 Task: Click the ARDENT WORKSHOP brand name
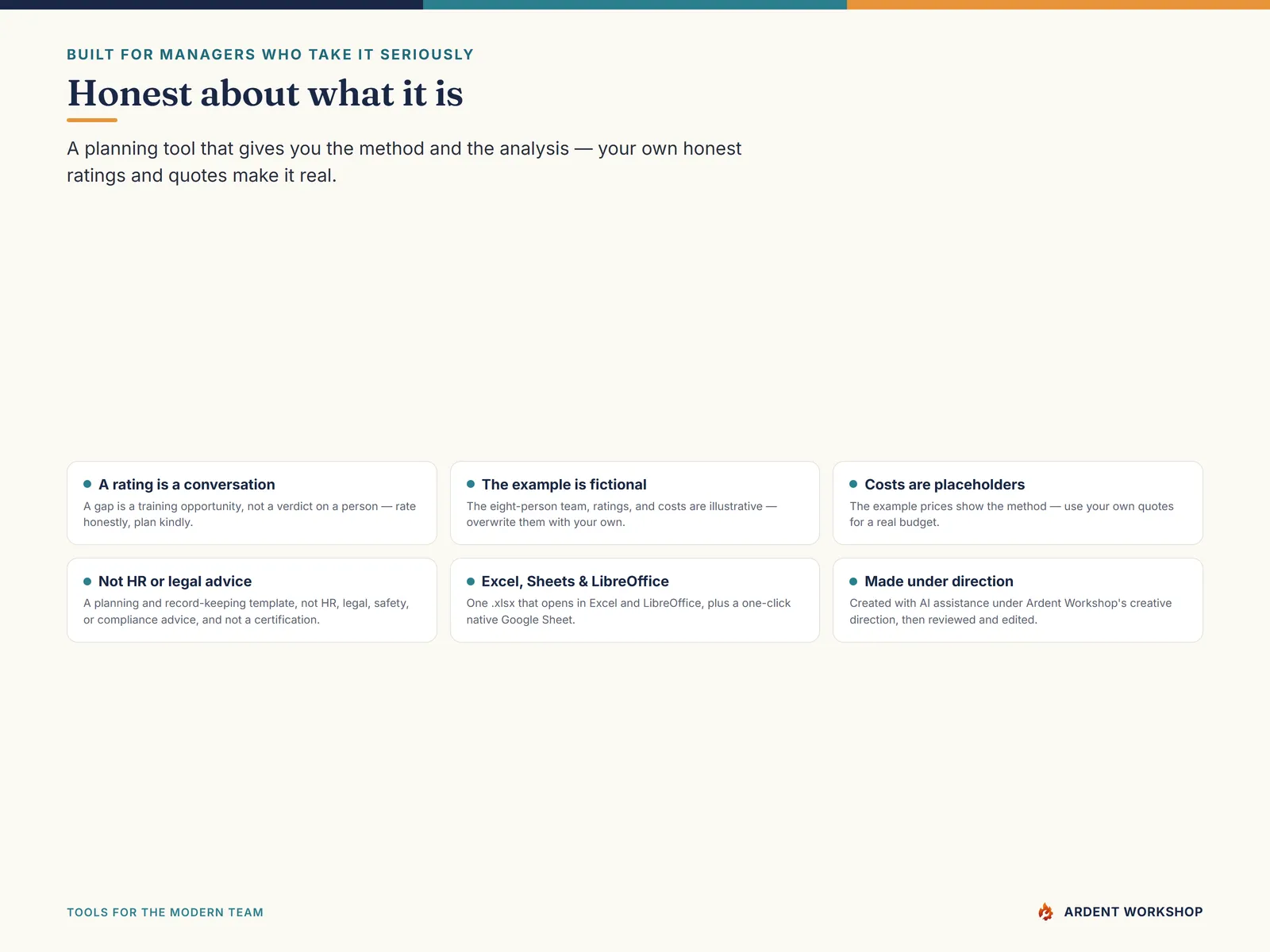coord(1133,912)
